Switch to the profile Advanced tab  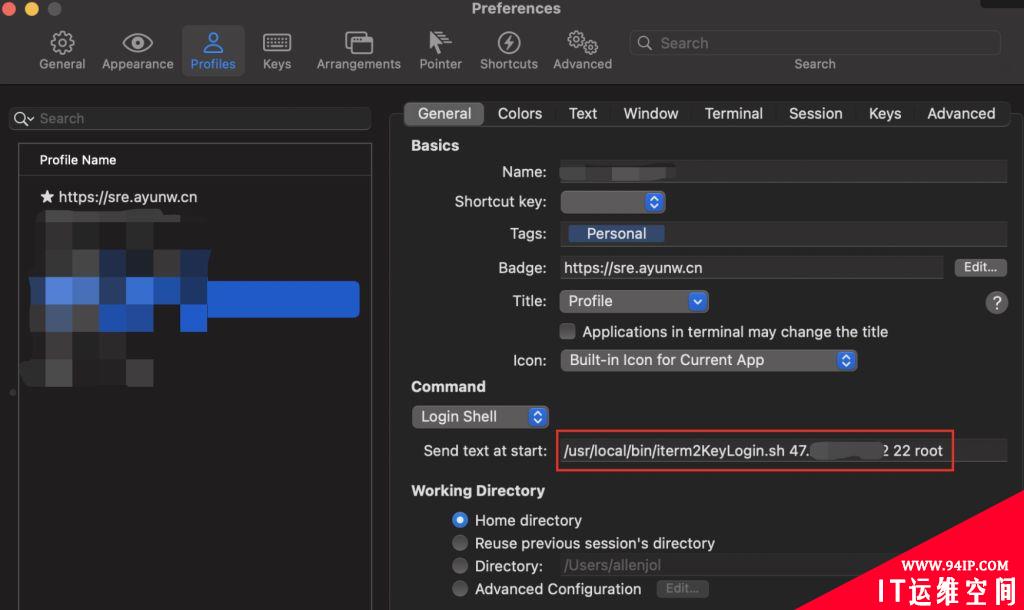[x=961, y=114]
